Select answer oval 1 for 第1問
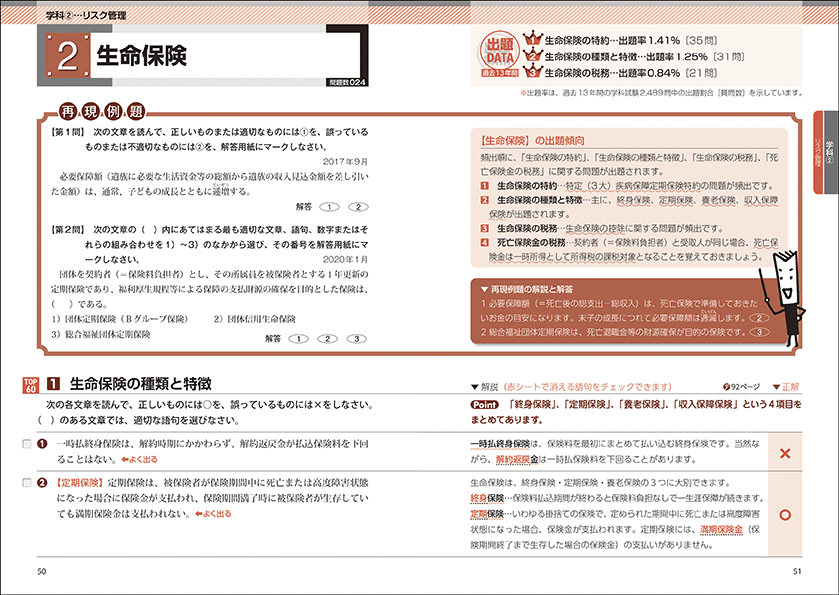The height and width of the screenshot is (595, 839). pos(330,207)
